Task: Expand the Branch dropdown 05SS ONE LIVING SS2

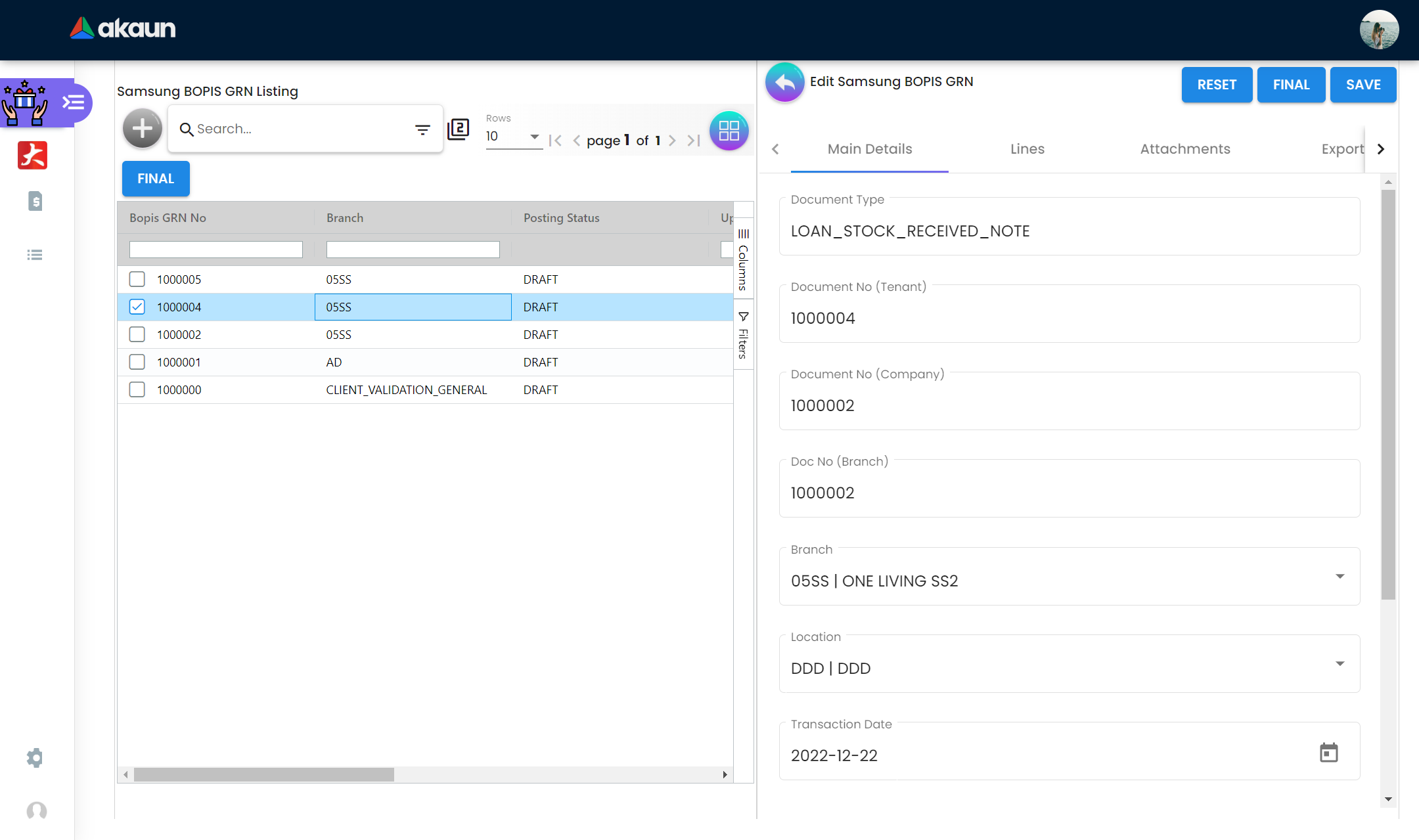Action: (1340, 577)
